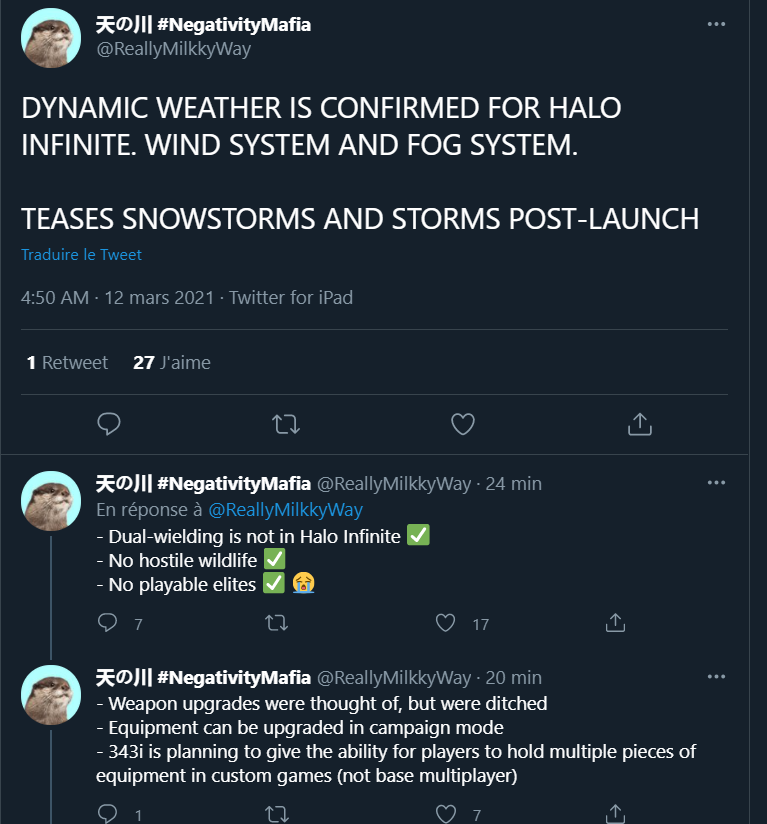Open more options on weapon upgrades reply

[x=716, y=676]
